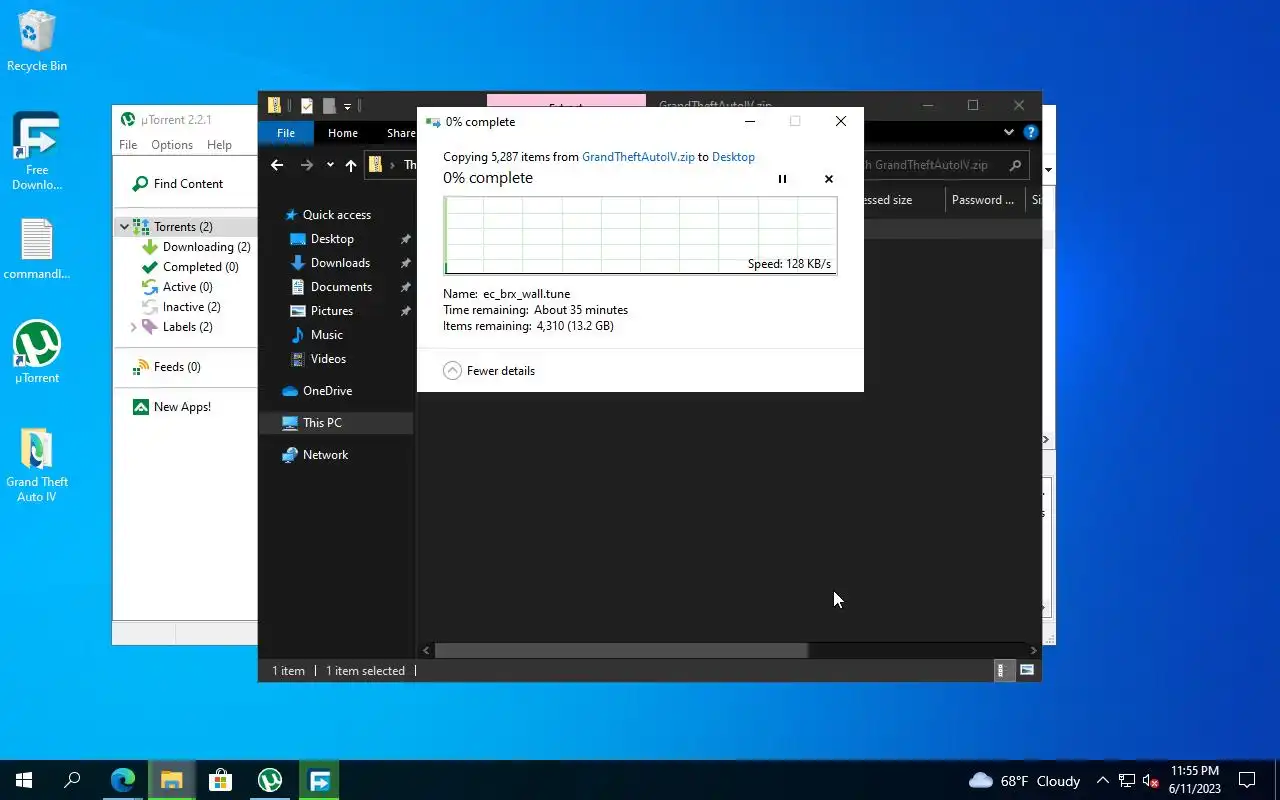Cancel the copy with the small X
This screenshot has height=800, width=1280.
[828, 179]
